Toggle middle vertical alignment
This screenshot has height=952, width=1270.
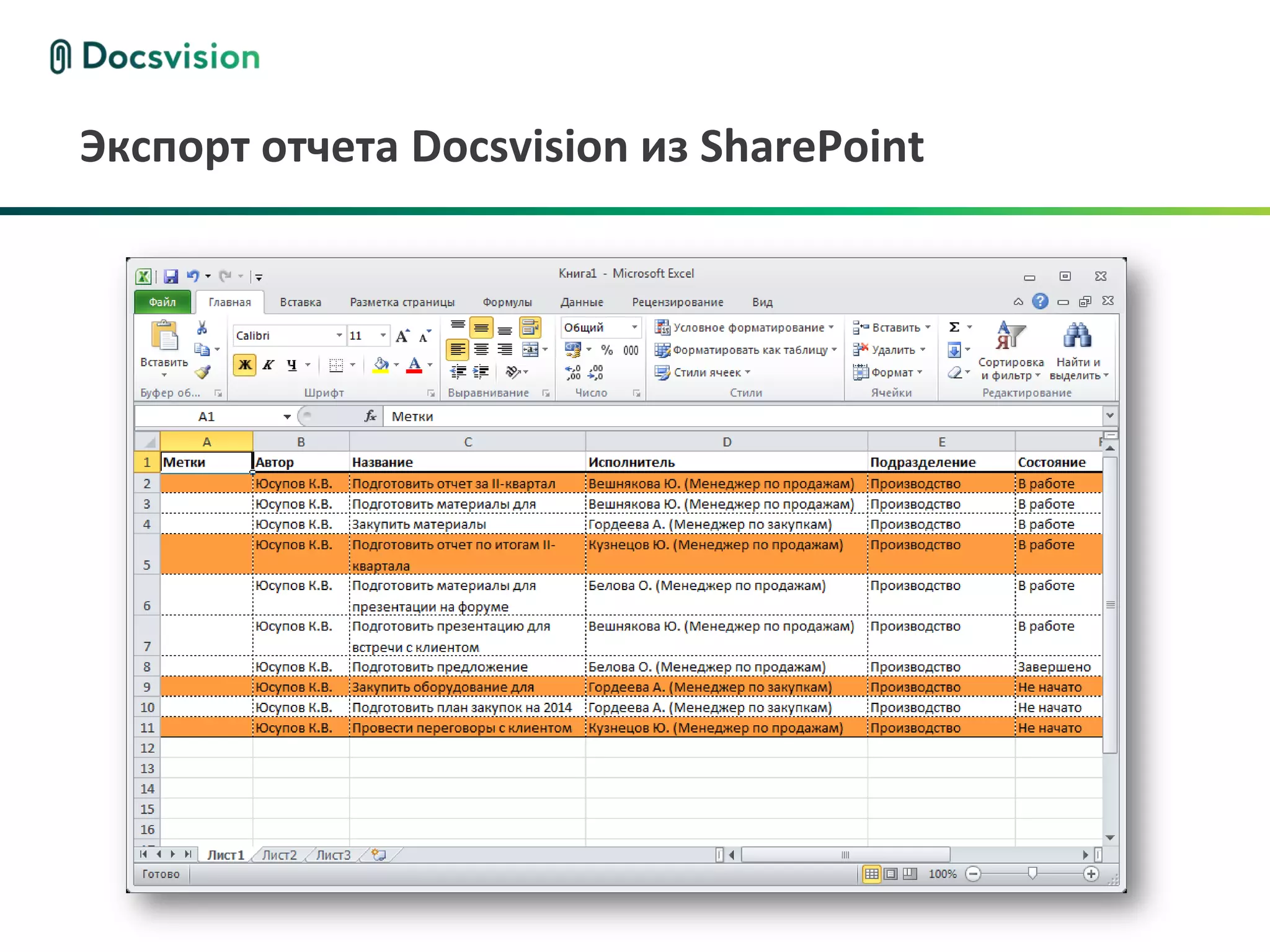click(481, 327)
